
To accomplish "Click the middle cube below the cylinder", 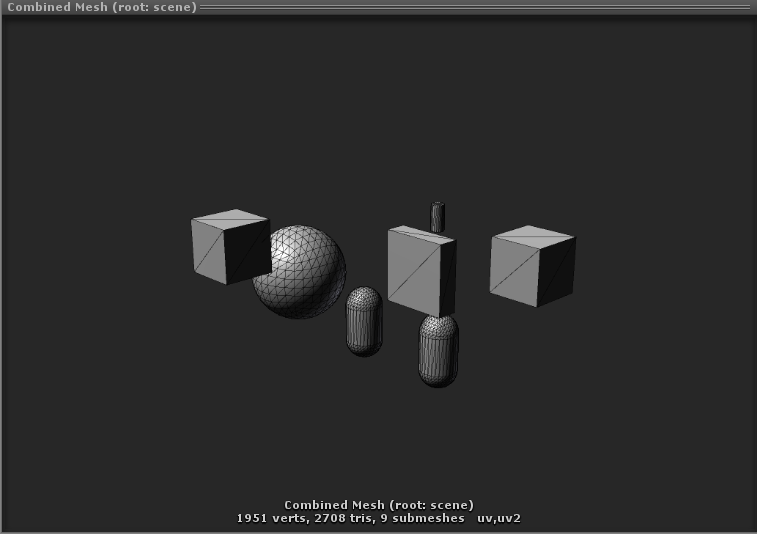I will pyautogui.click(x=422, y=271).
